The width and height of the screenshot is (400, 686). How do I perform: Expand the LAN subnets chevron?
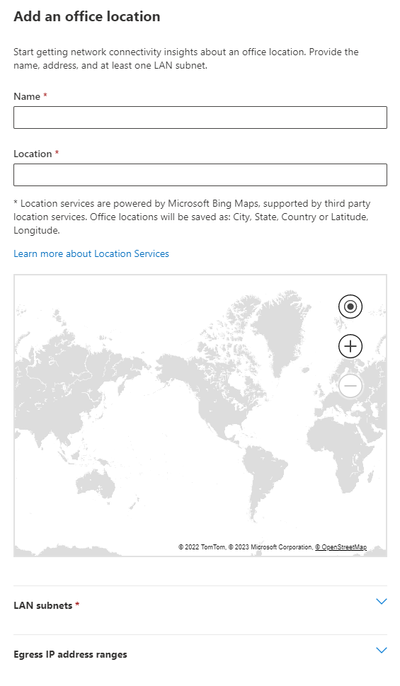point(381,602)
